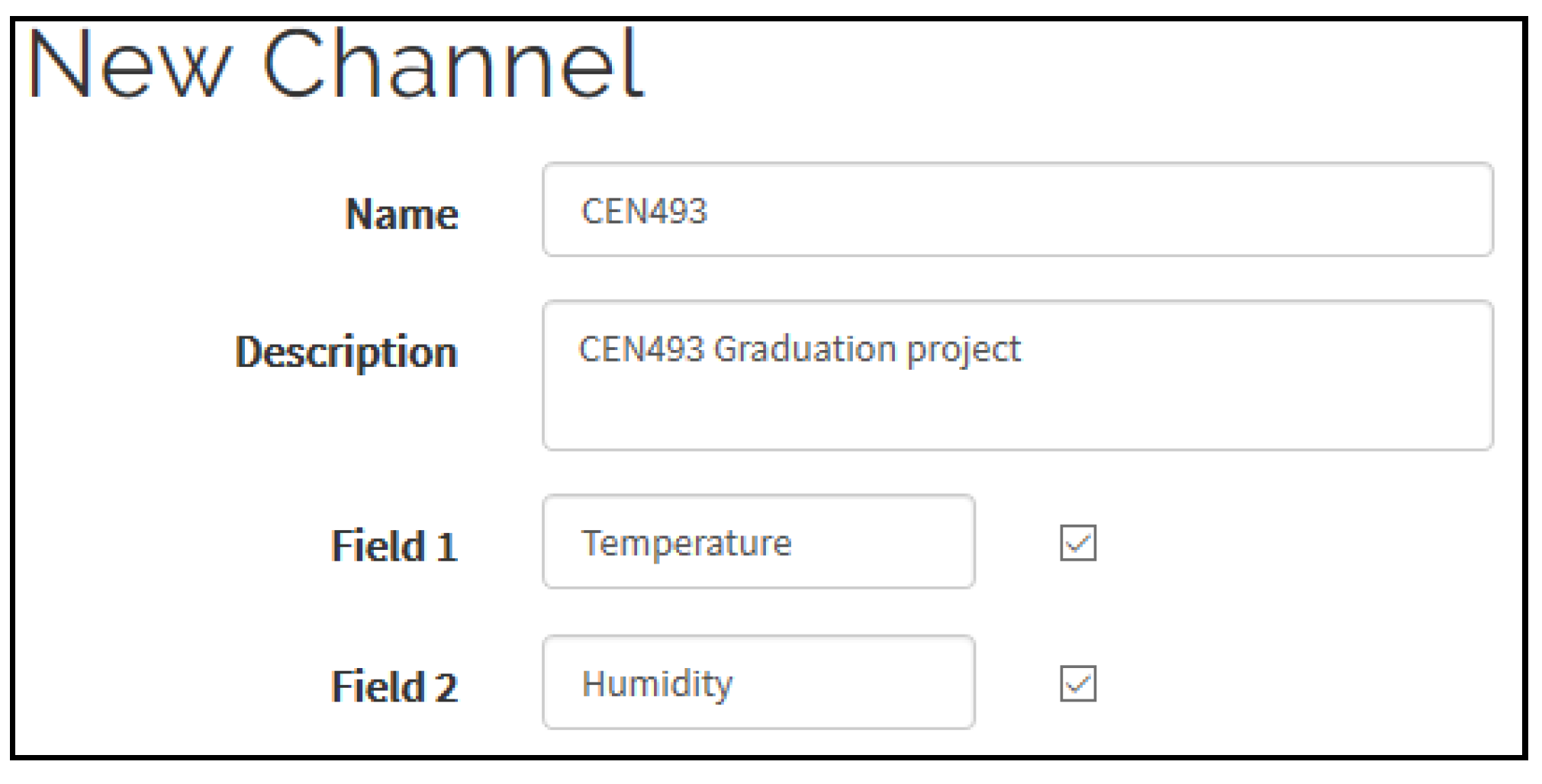Image resolution: width=1542 pixels, height=784 pixels.
Task: Select the Field 2 Humidity input
Action: (758, 683)
